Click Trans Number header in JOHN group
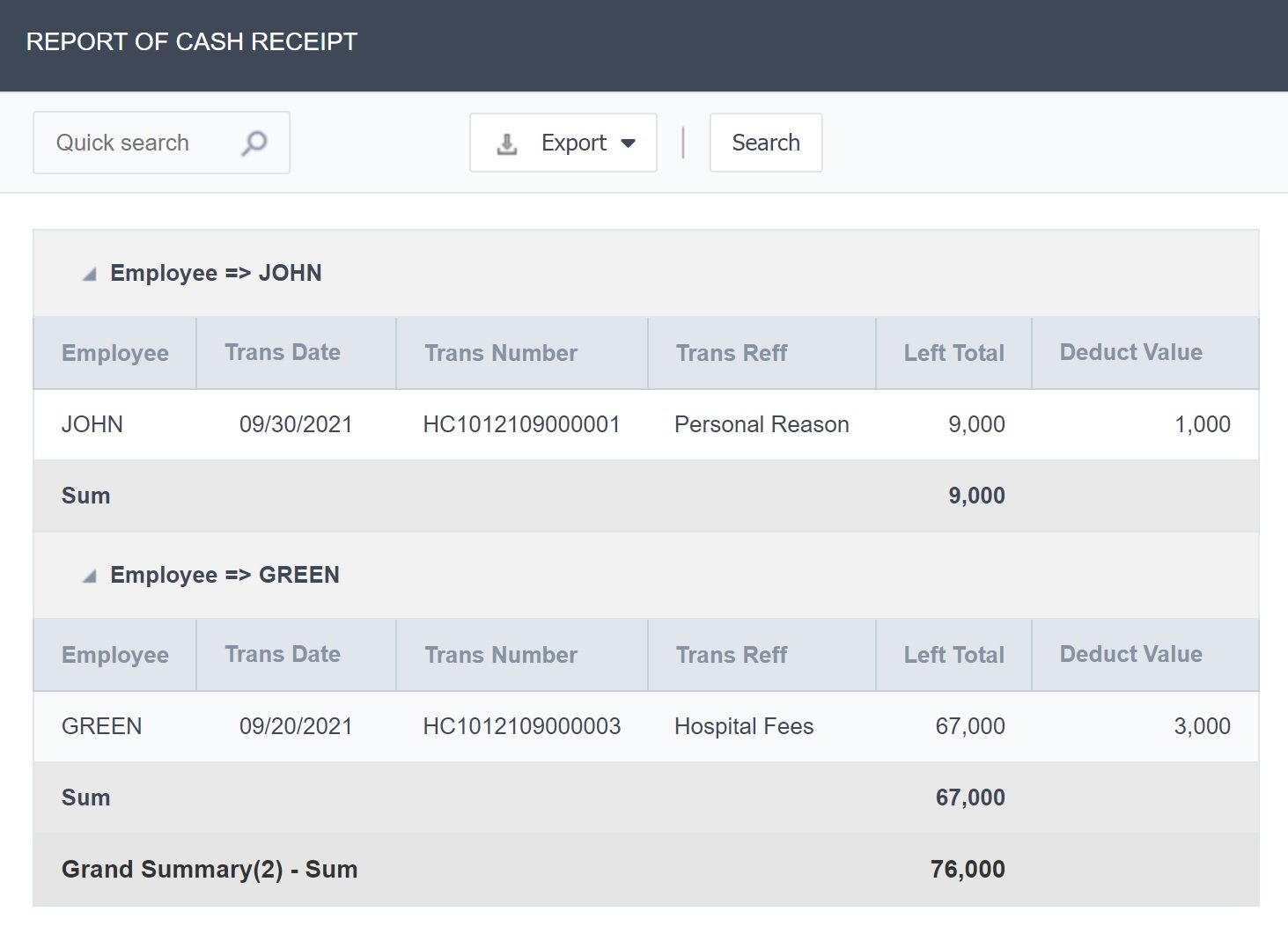Viewport: 1288px width, 926px height. tap(501, 353)
